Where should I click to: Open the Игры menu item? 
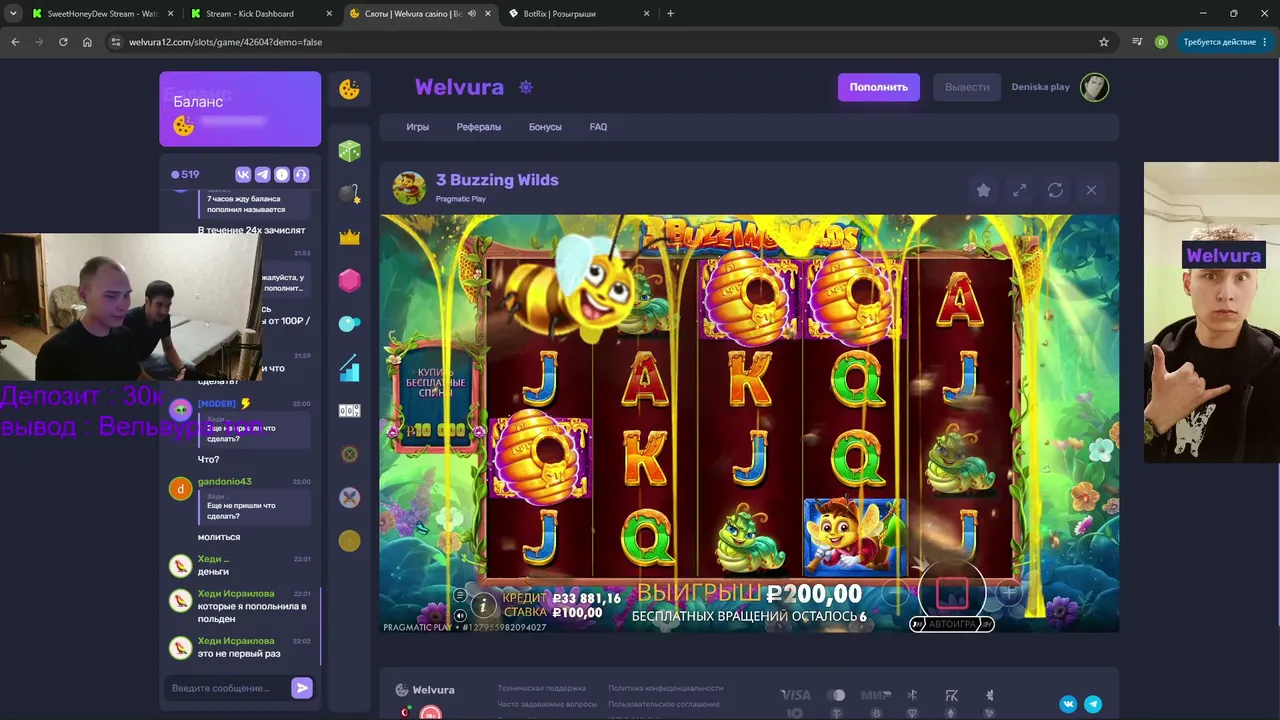point(418,127)
